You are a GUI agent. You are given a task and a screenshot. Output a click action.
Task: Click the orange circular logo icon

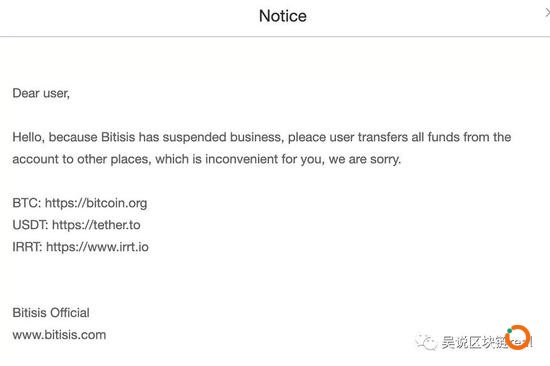(x=518, y=337)
